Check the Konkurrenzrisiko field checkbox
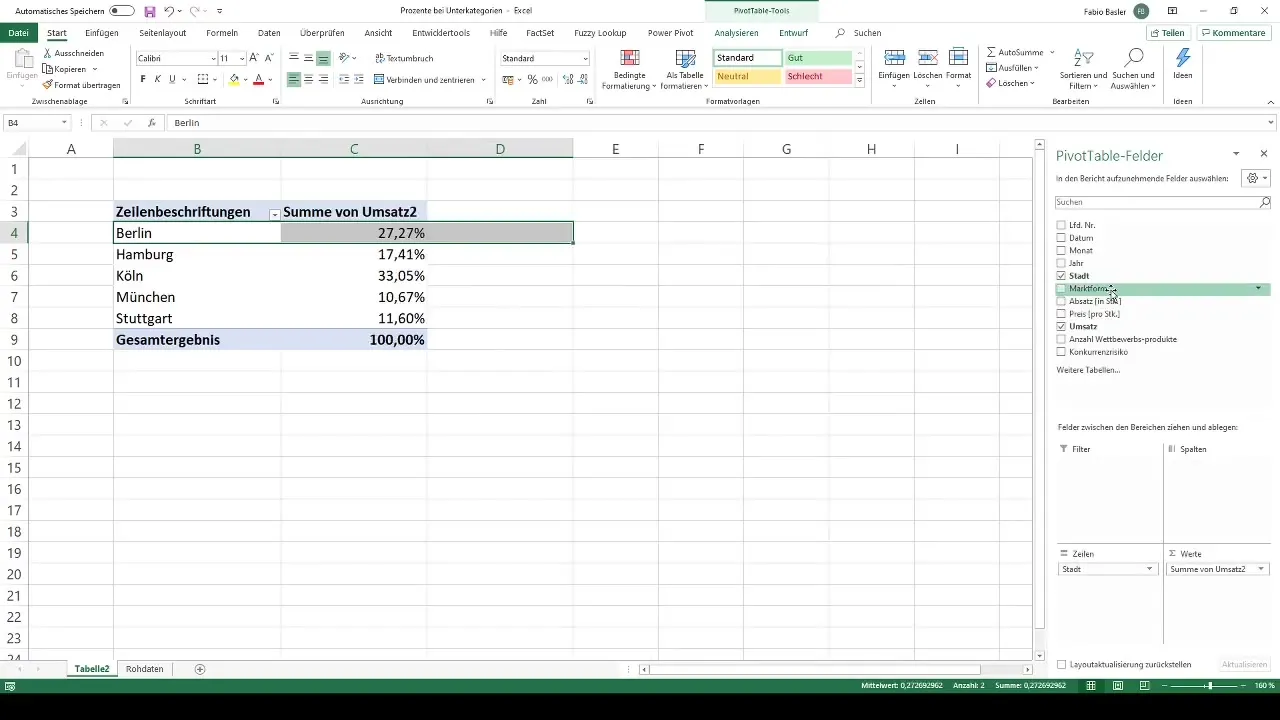1280x720 pixels. coord(1061,352)
